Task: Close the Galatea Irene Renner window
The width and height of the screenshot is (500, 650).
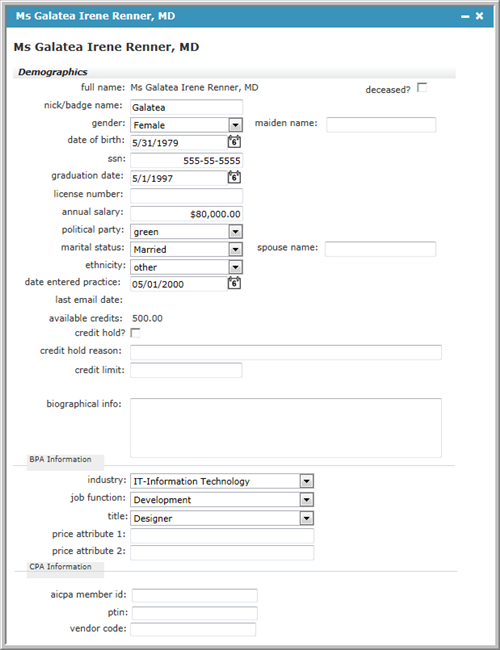Action: (480, 16)
